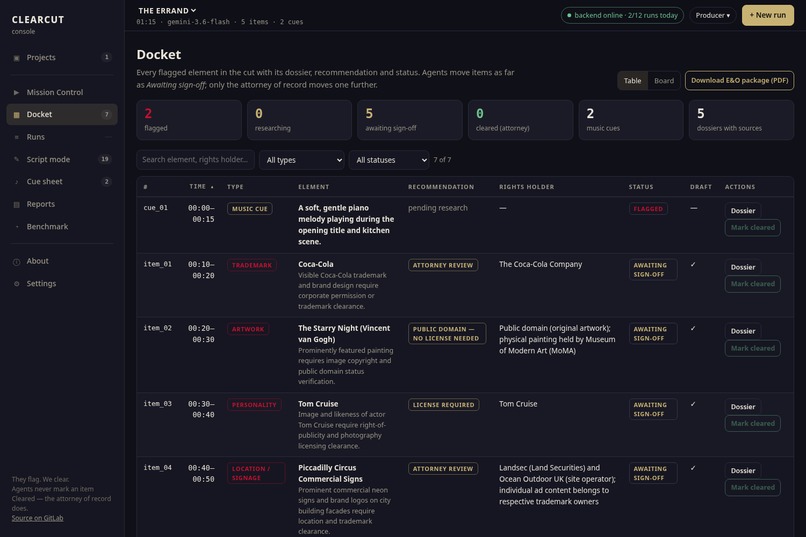This screenshot has width=806, height=537.
Task: Download the E&O package PDF
Action: pyautogui.click(x=739, y=80)
